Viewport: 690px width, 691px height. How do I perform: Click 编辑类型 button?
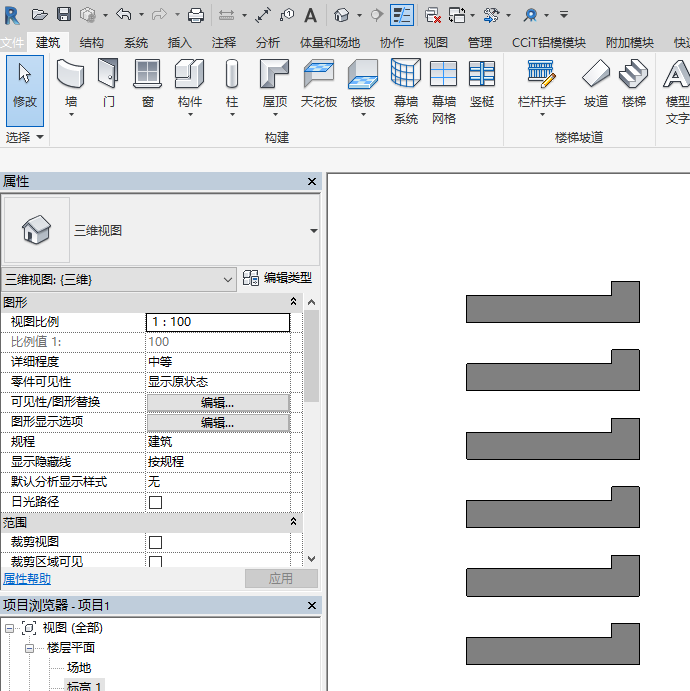tap(277, 278)
